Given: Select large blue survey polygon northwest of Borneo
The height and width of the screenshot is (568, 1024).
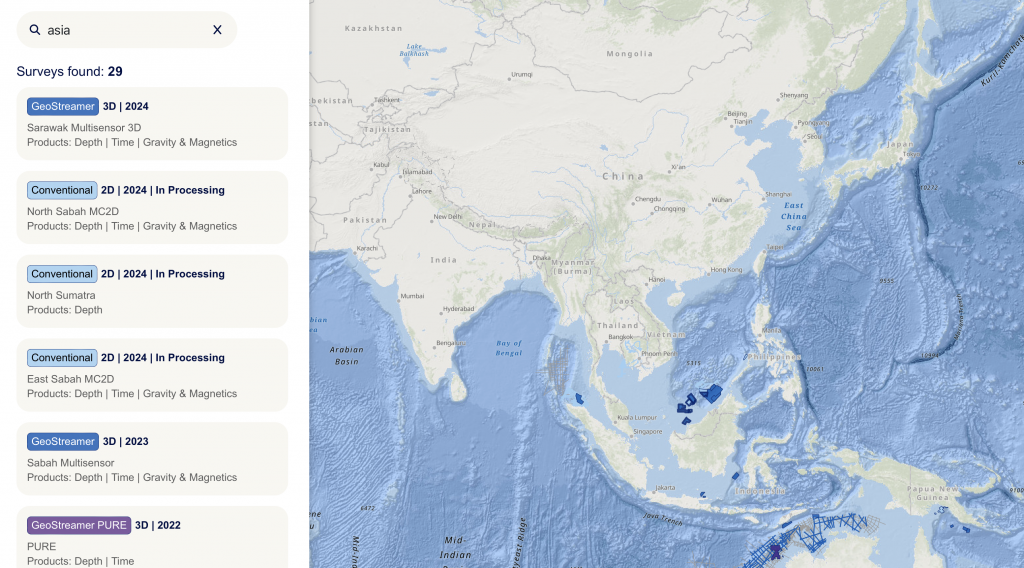Looking at the screenshot, I should [x=712, y=393].
